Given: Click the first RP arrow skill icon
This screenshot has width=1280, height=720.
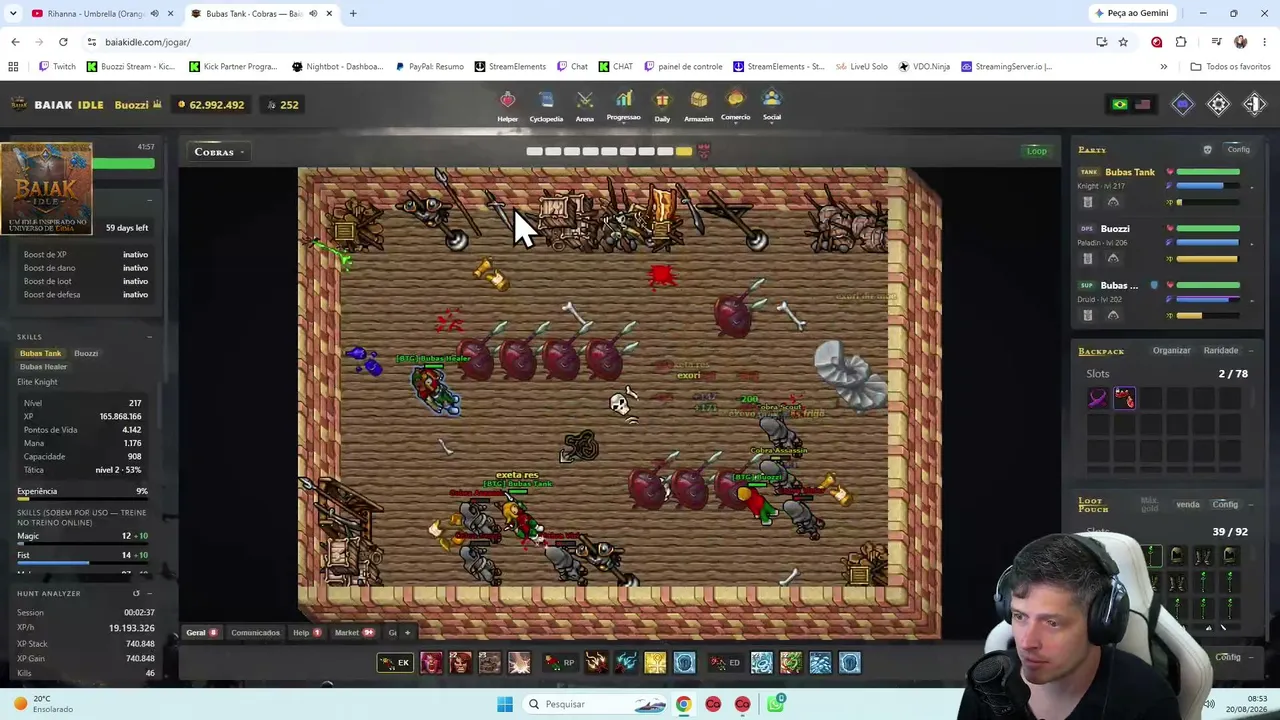Looking at the screenshot, I should click(596, 662).
